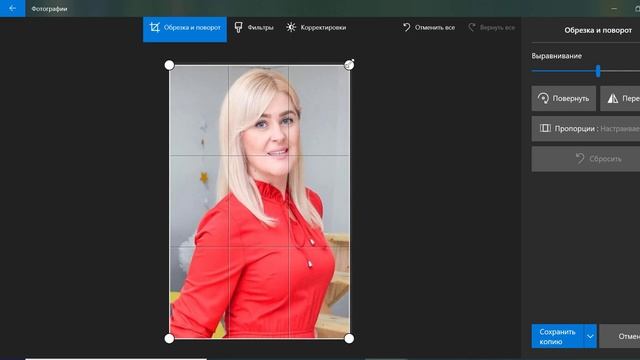
Task: Expand the save options chevron
Action: tap(590, 336)
